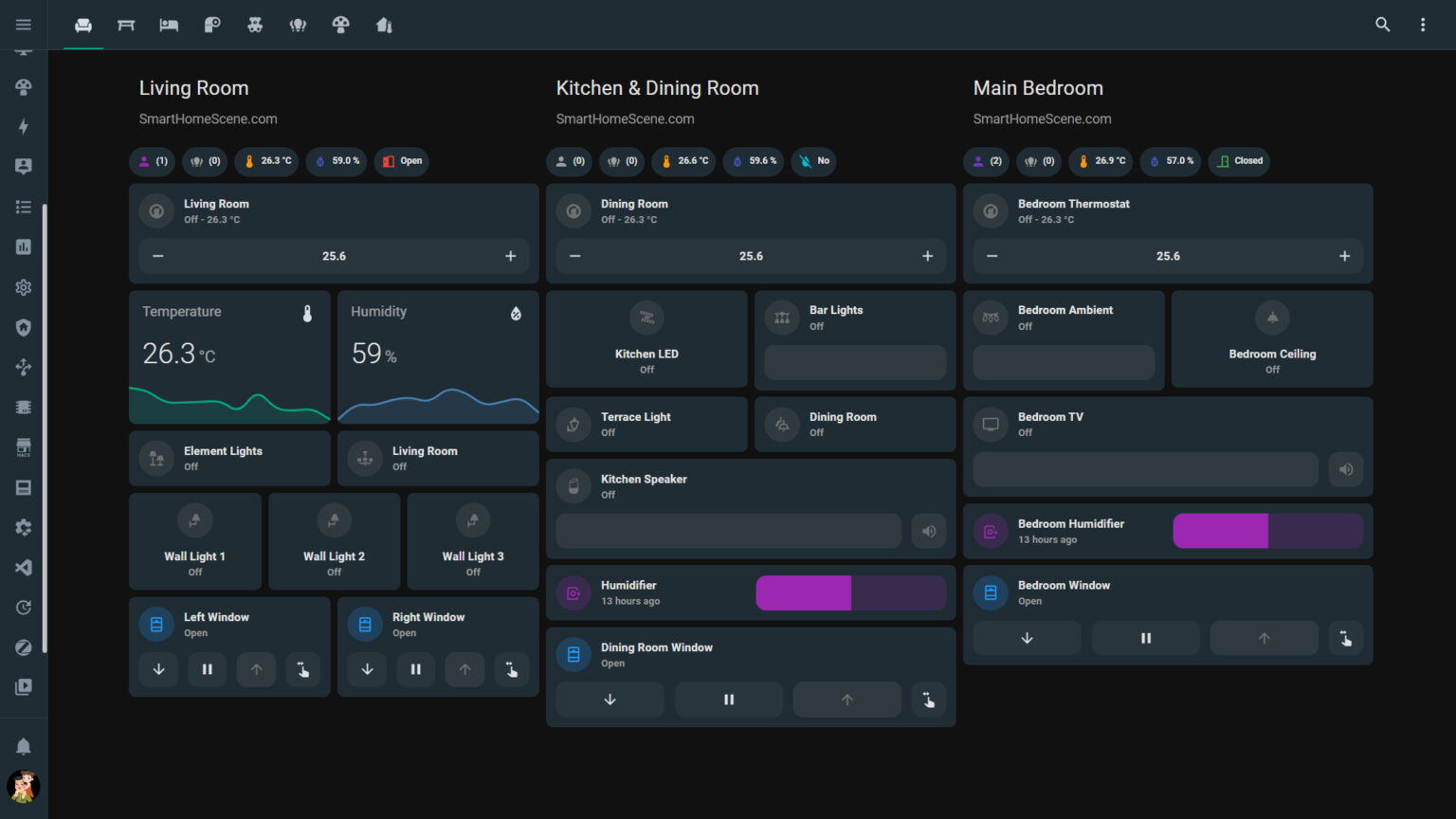Pause the Left Window cover movement
Image resolution: width=1456 pixels, height=819 pixels.
pyautogui.click(x=207, y=669)
